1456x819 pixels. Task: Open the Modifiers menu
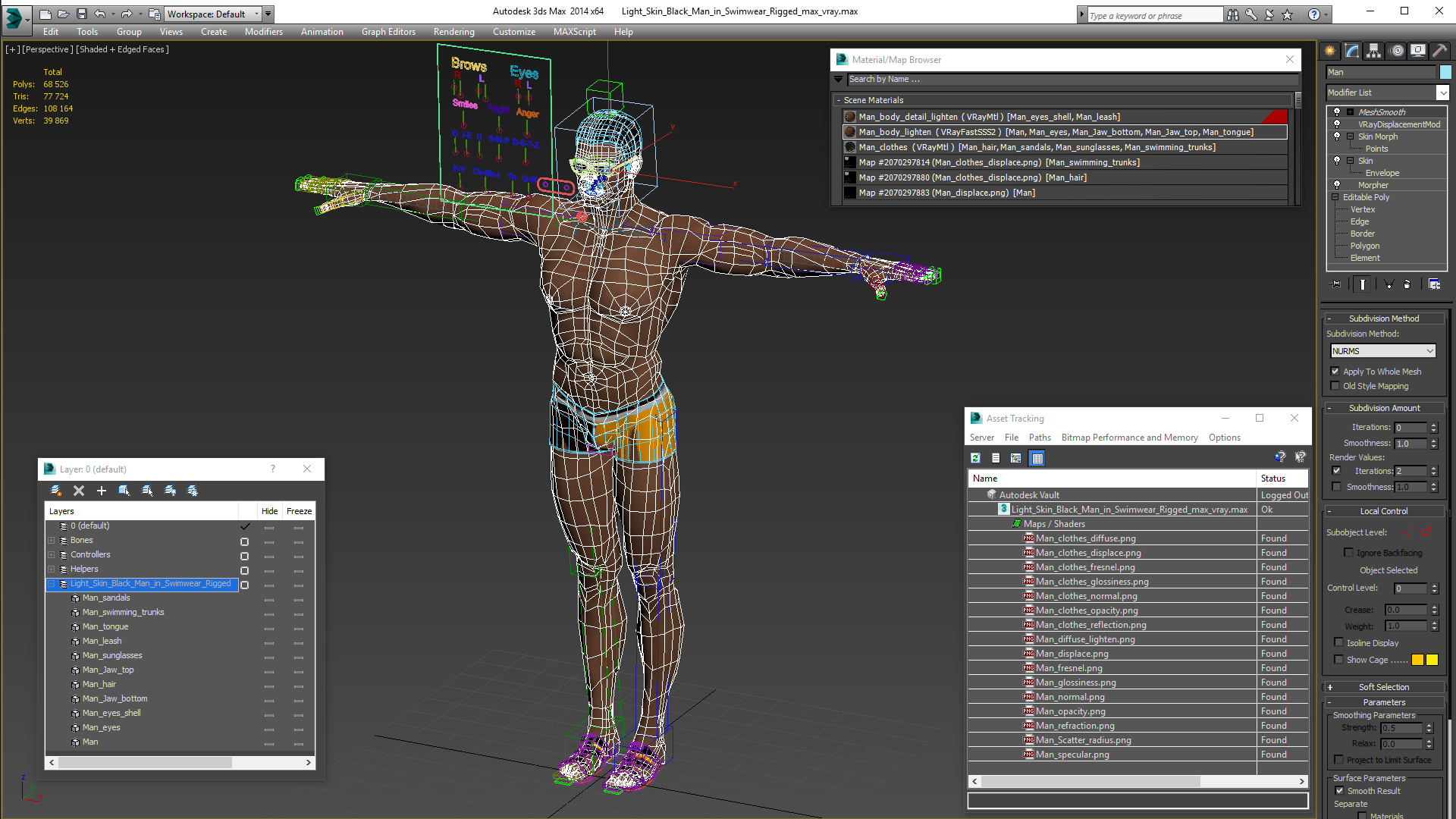263,32
